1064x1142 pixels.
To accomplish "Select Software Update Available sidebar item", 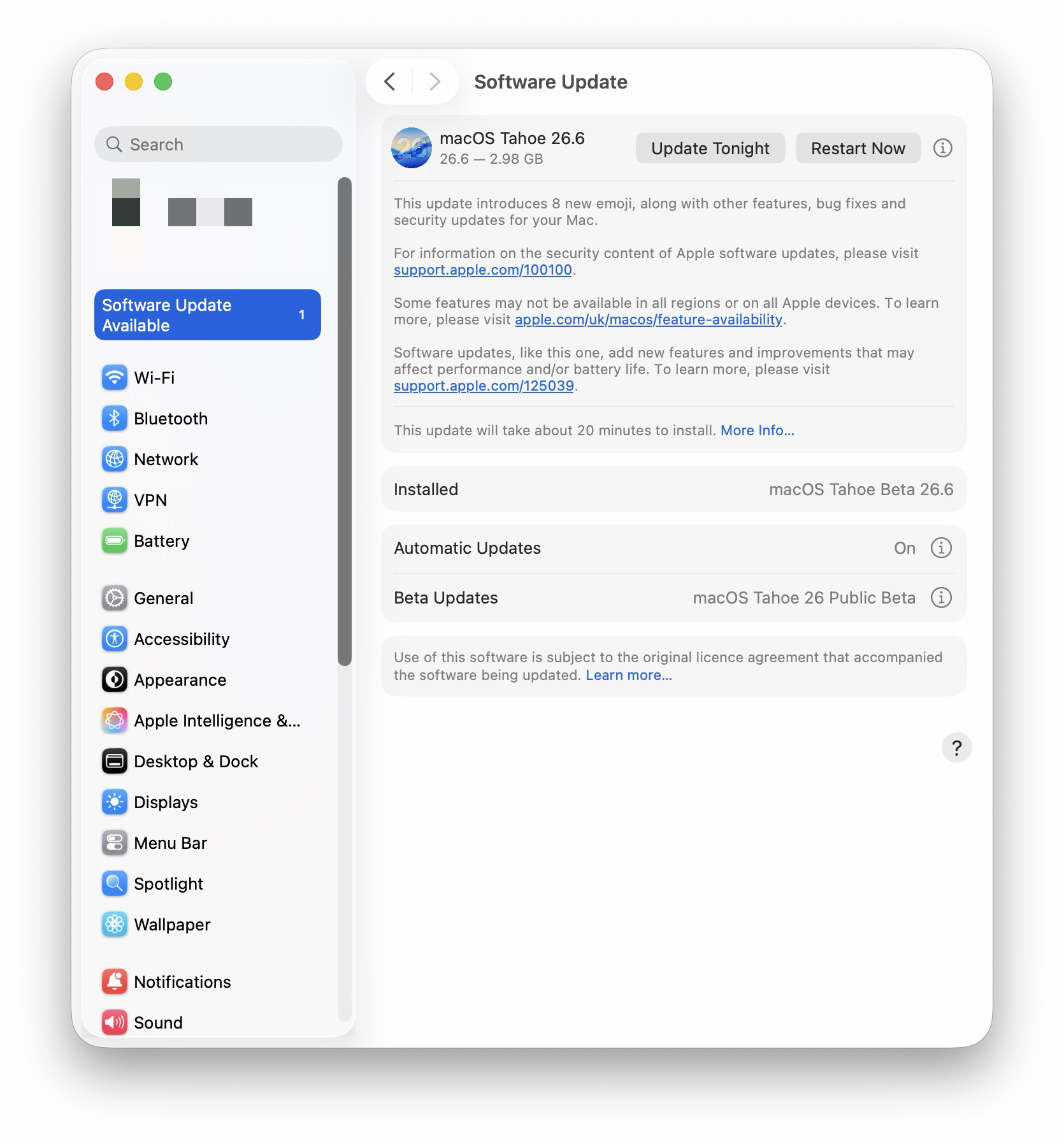I will [208, 315].
